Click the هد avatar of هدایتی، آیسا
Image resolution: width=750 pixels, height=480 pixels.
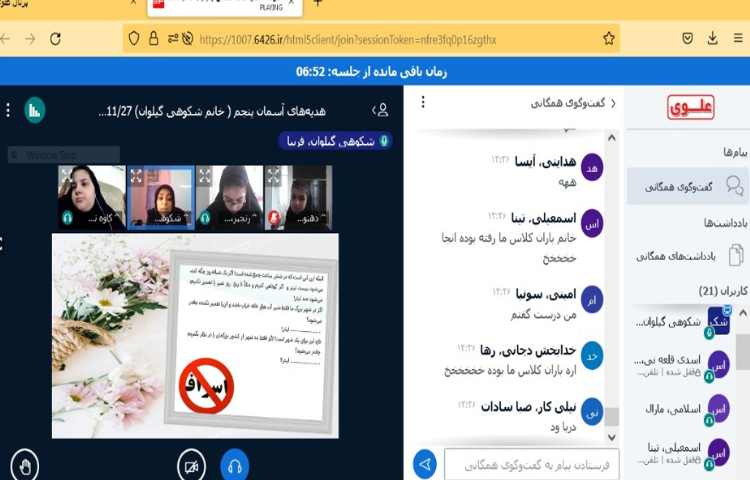(592, 167)
